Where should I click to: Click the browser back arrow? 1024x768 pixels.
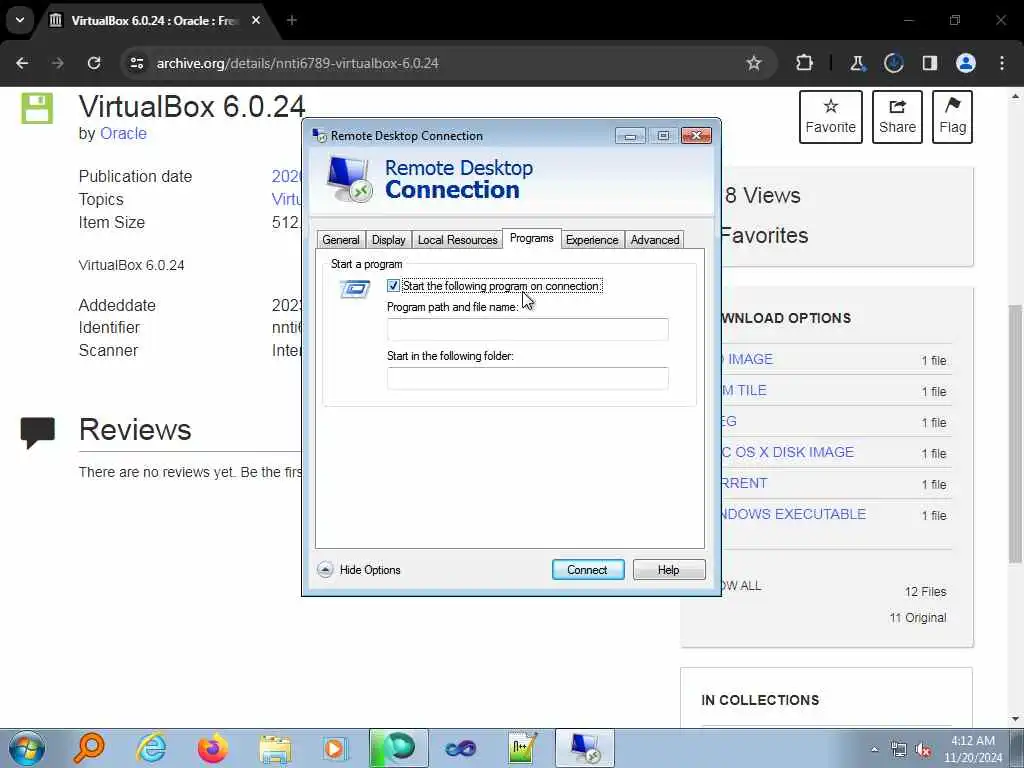pyautogui.click(x=22, y=63)
